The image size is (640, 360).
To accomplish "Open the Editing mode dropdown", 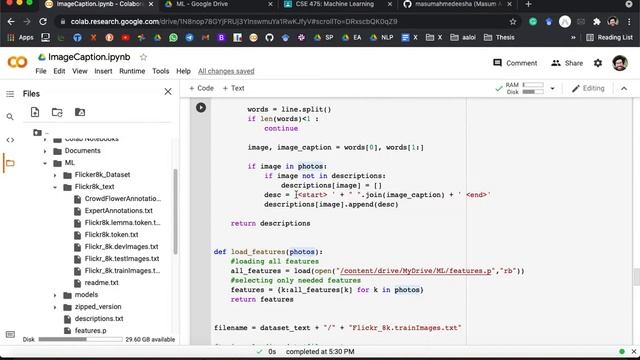I will click(x=588, y=88).
